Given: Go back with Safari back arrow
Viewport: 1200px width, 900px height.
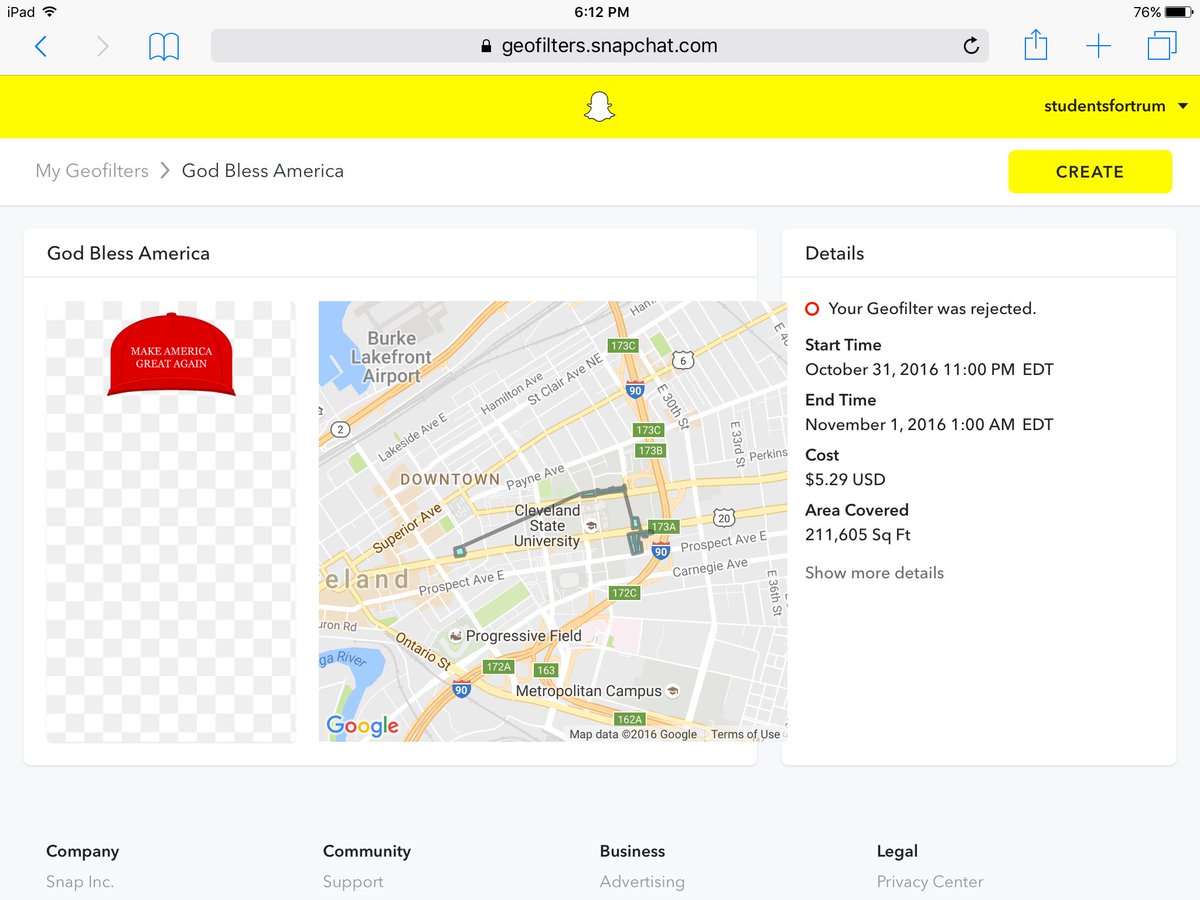Looking at the screenshot, I should [41, 46].
